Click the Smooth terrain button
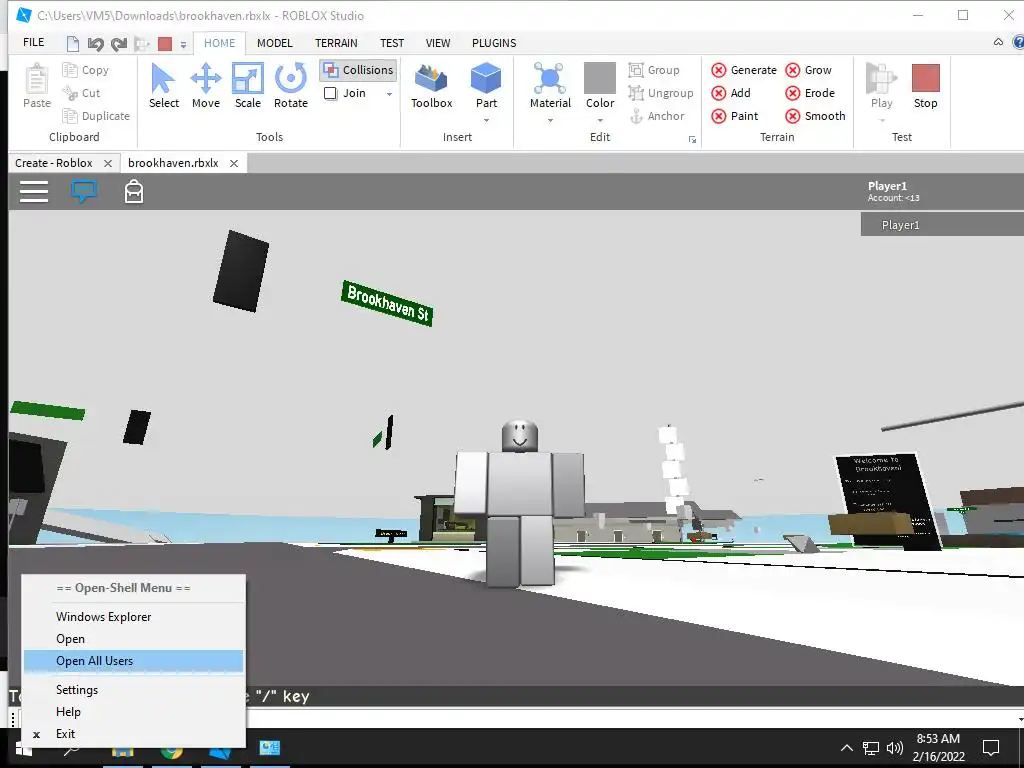Image resolution: width=1024 pixels, height=768 pixels. coord(815,116)
